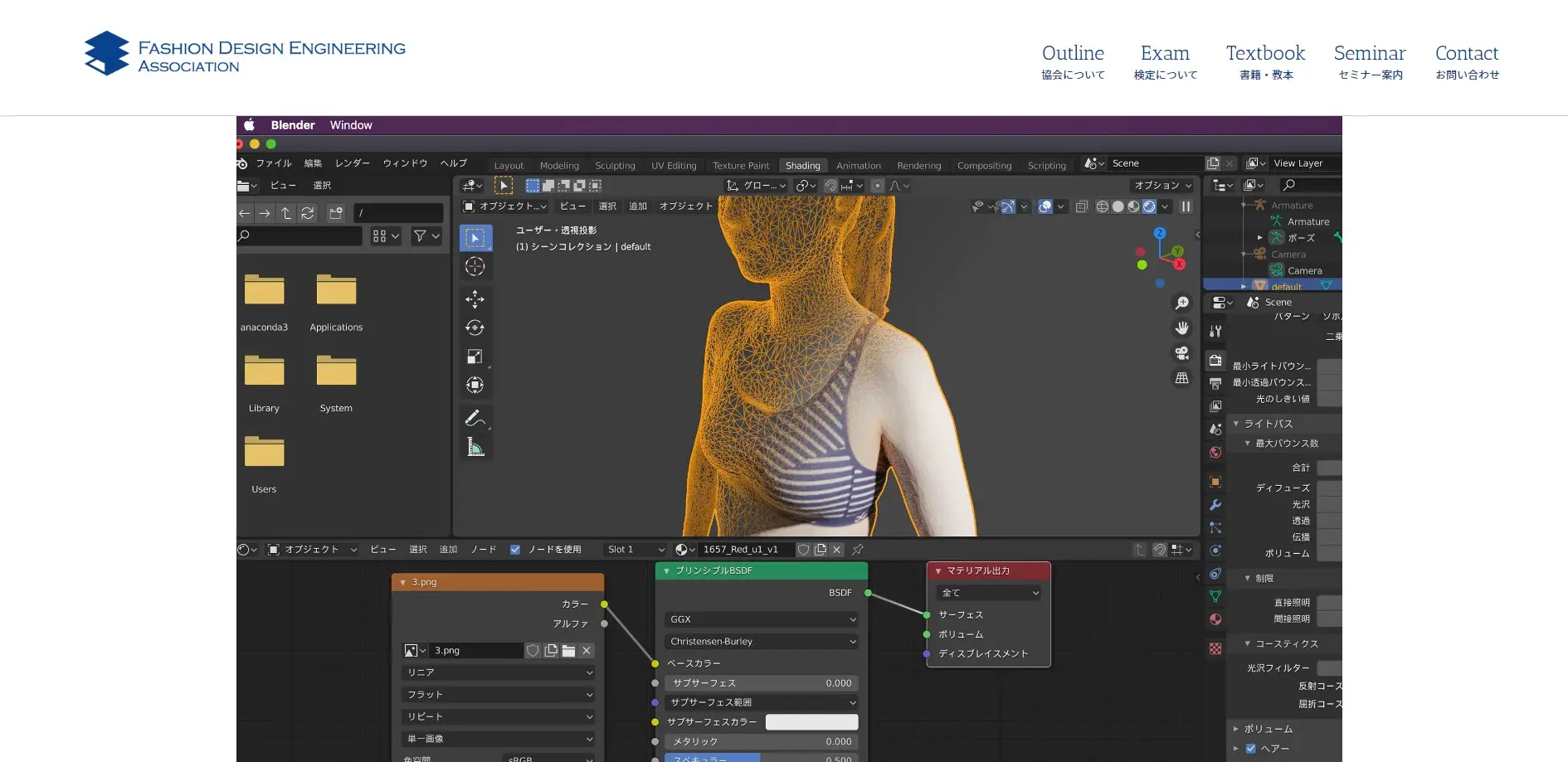Screen dimensions: 1568x762
Task: Open the Apple menu
Action: pyautogui.click(x=249, y=125)
